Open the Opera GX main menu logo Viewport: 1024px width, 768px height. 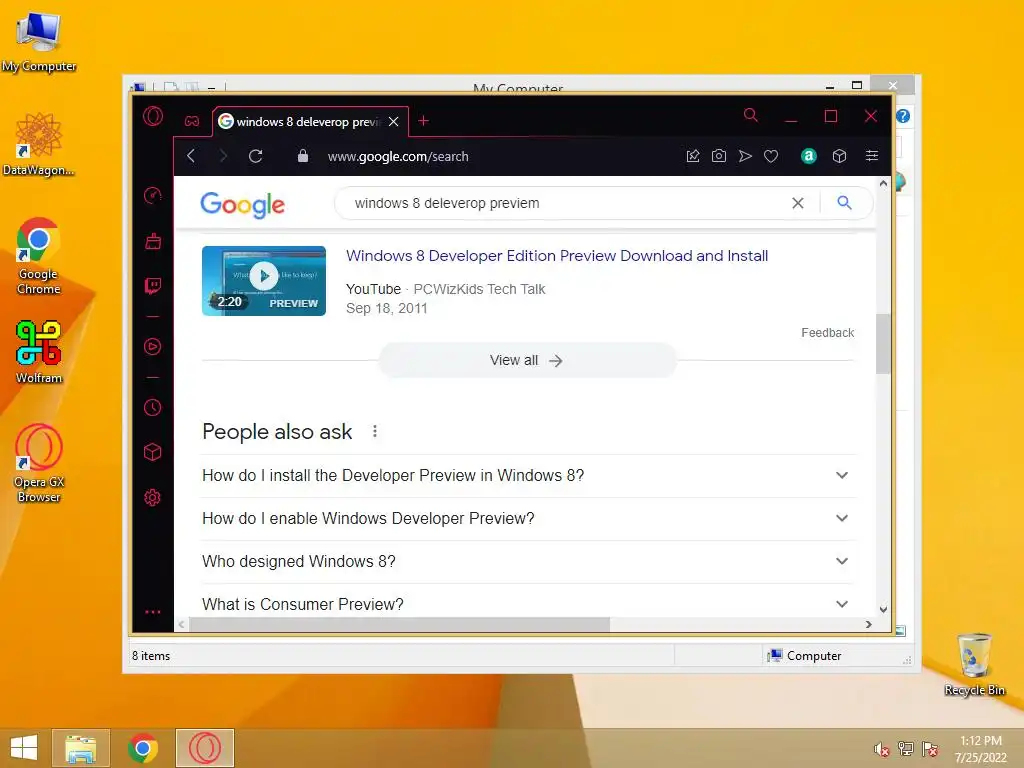coord(153,116)
